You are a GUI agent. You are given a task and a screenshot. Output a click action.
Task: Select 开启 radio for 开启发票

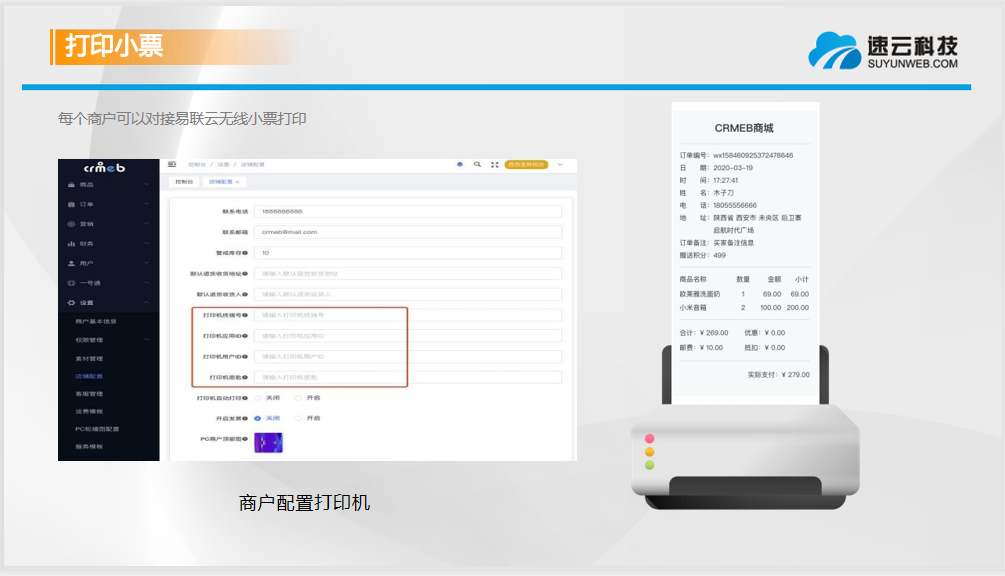(300, 418)
